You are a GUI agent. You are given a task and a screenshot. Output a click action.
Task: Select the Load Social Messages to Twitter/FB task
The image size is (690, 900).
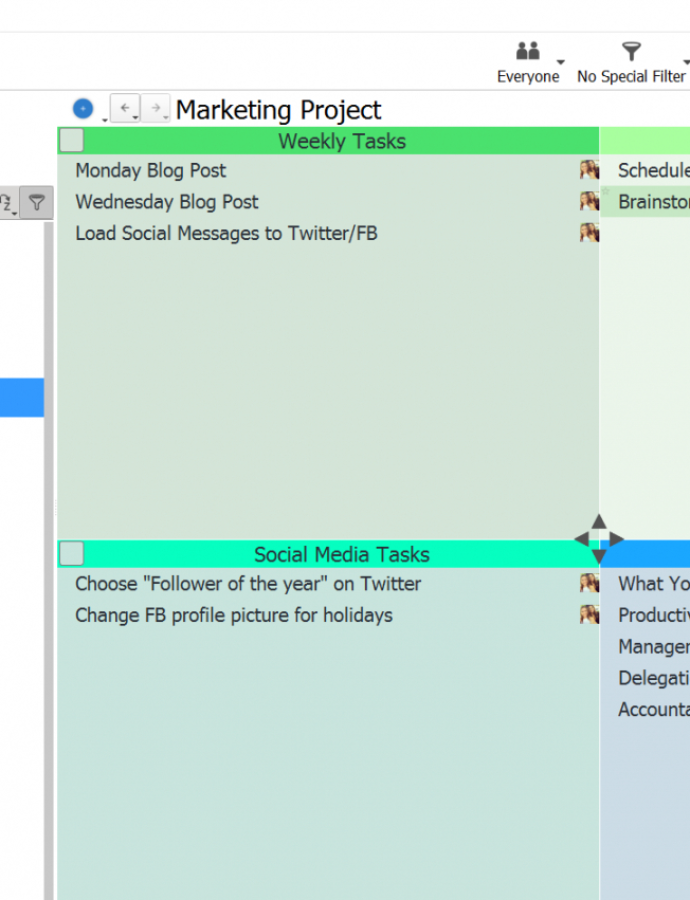pyautogui.click(x=226, y=233)
